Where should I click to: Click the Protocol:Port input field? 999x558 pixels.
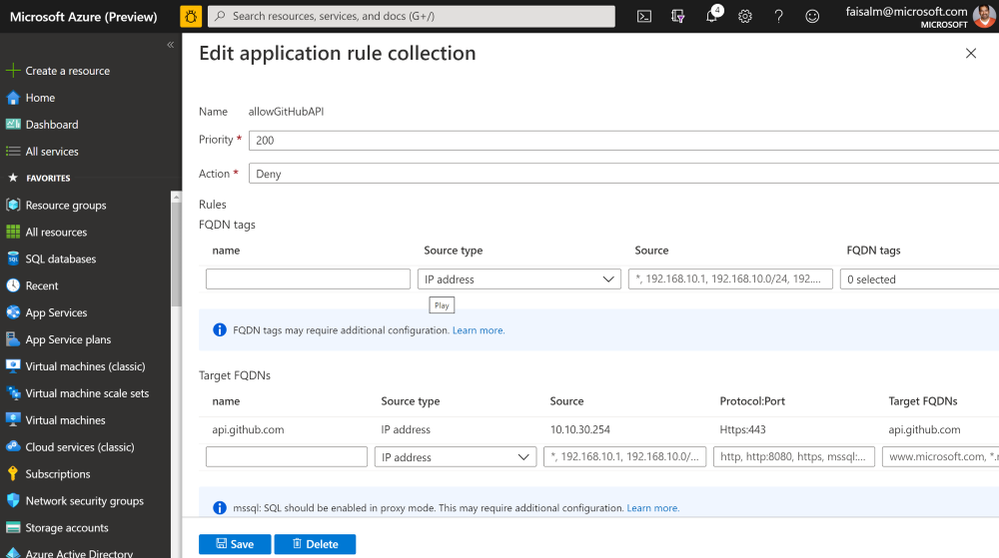794,457
